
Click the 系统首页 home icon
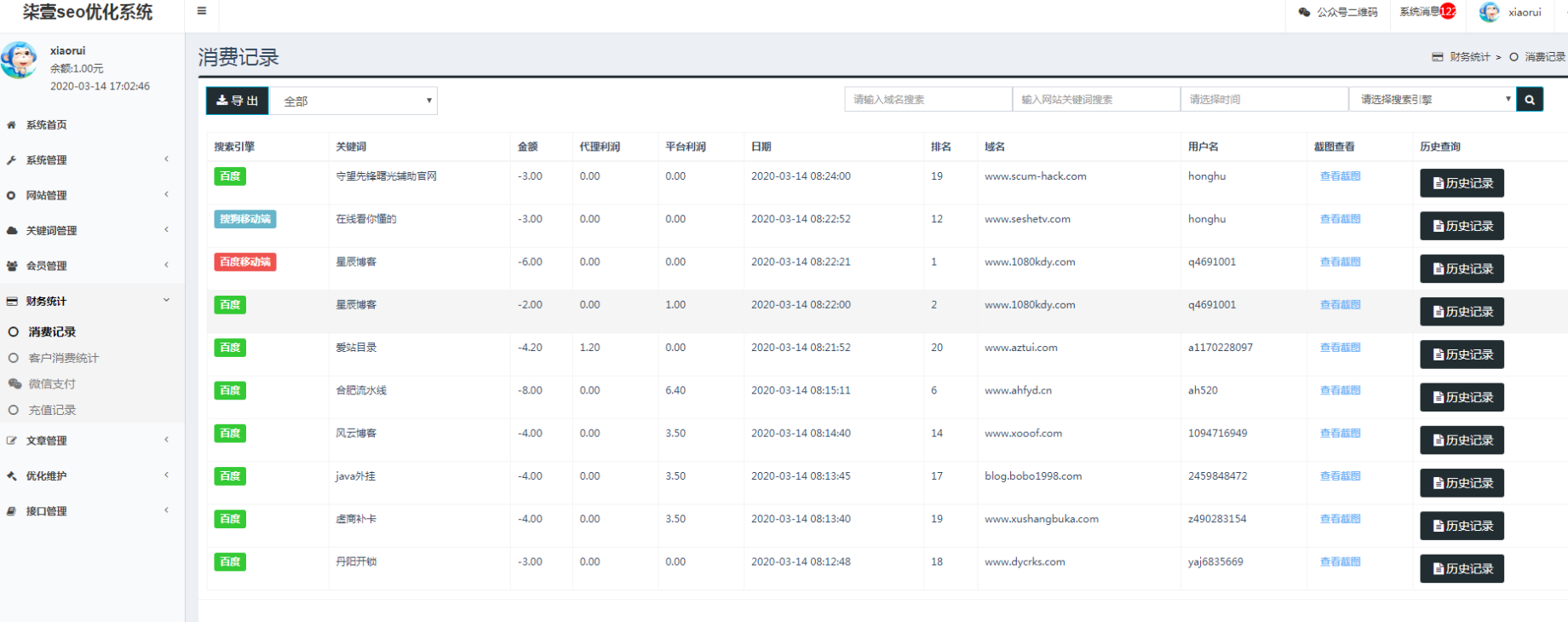pyautogui.click(x=12, y=125)
